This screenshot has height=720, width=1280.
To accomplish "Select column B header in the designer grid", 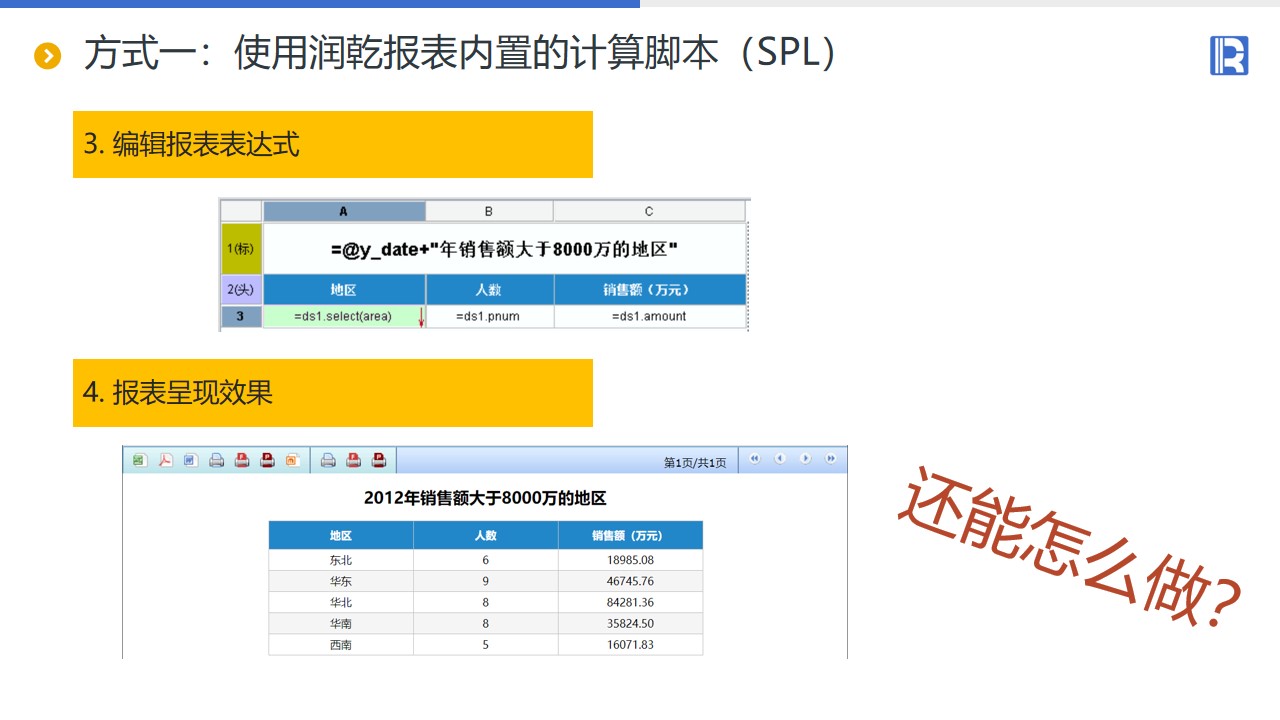I will 489,211.
